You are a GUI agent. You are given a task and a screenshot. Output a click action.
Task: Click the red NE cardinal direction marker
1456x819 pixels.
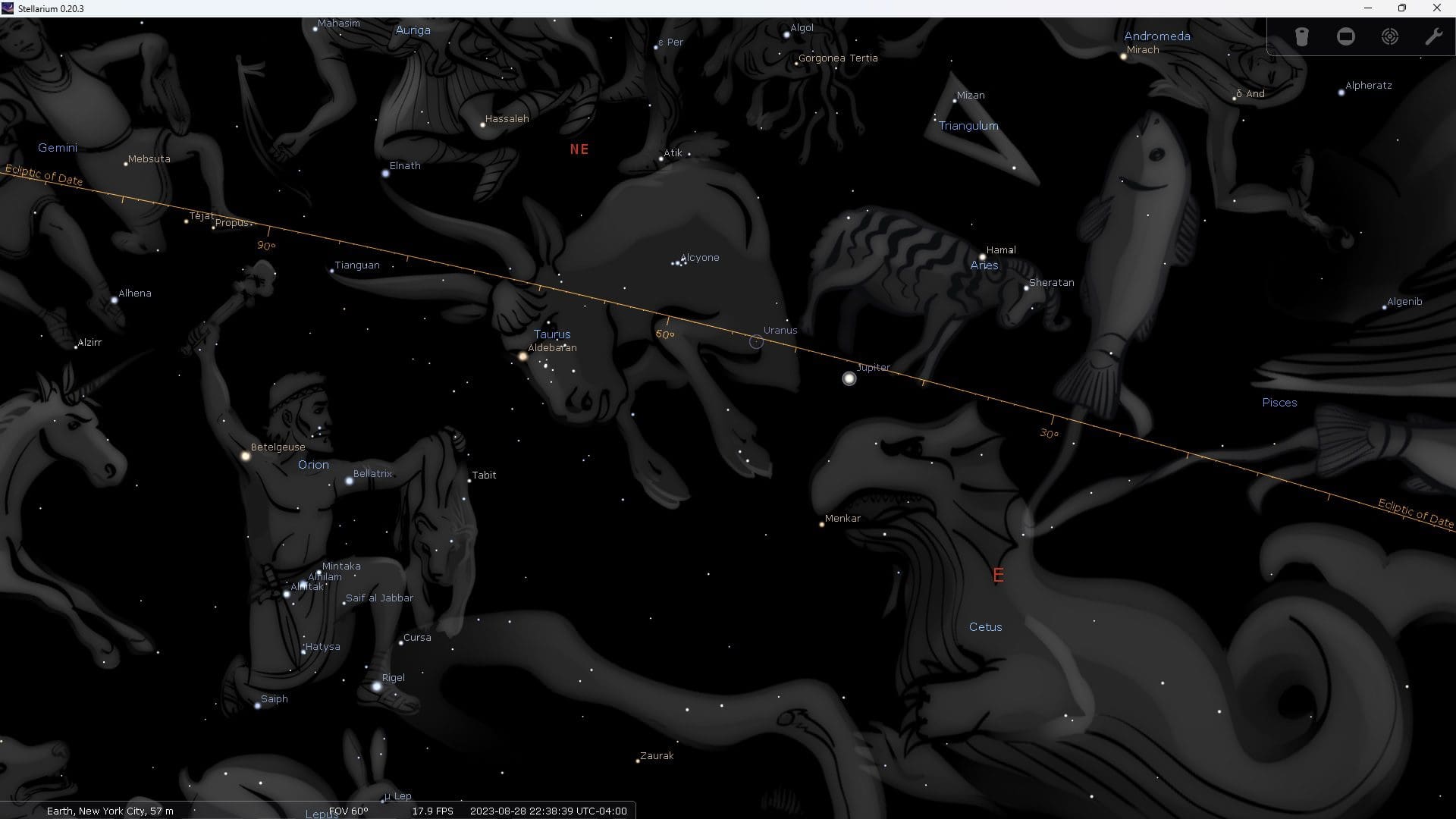click(579, 149)
